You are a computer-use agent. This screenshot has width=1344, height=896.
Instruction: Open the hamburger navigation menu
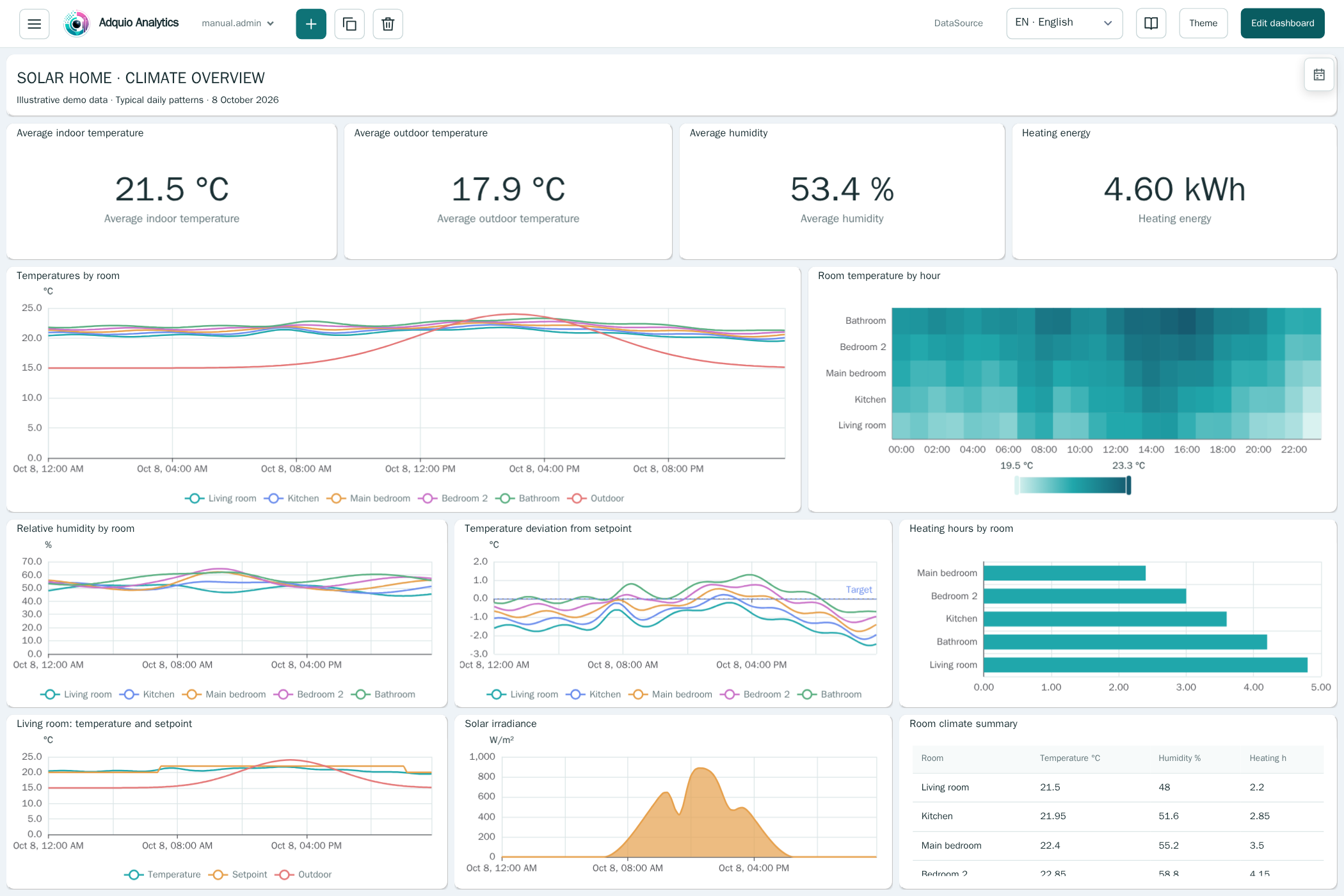[x=34, y=24]
